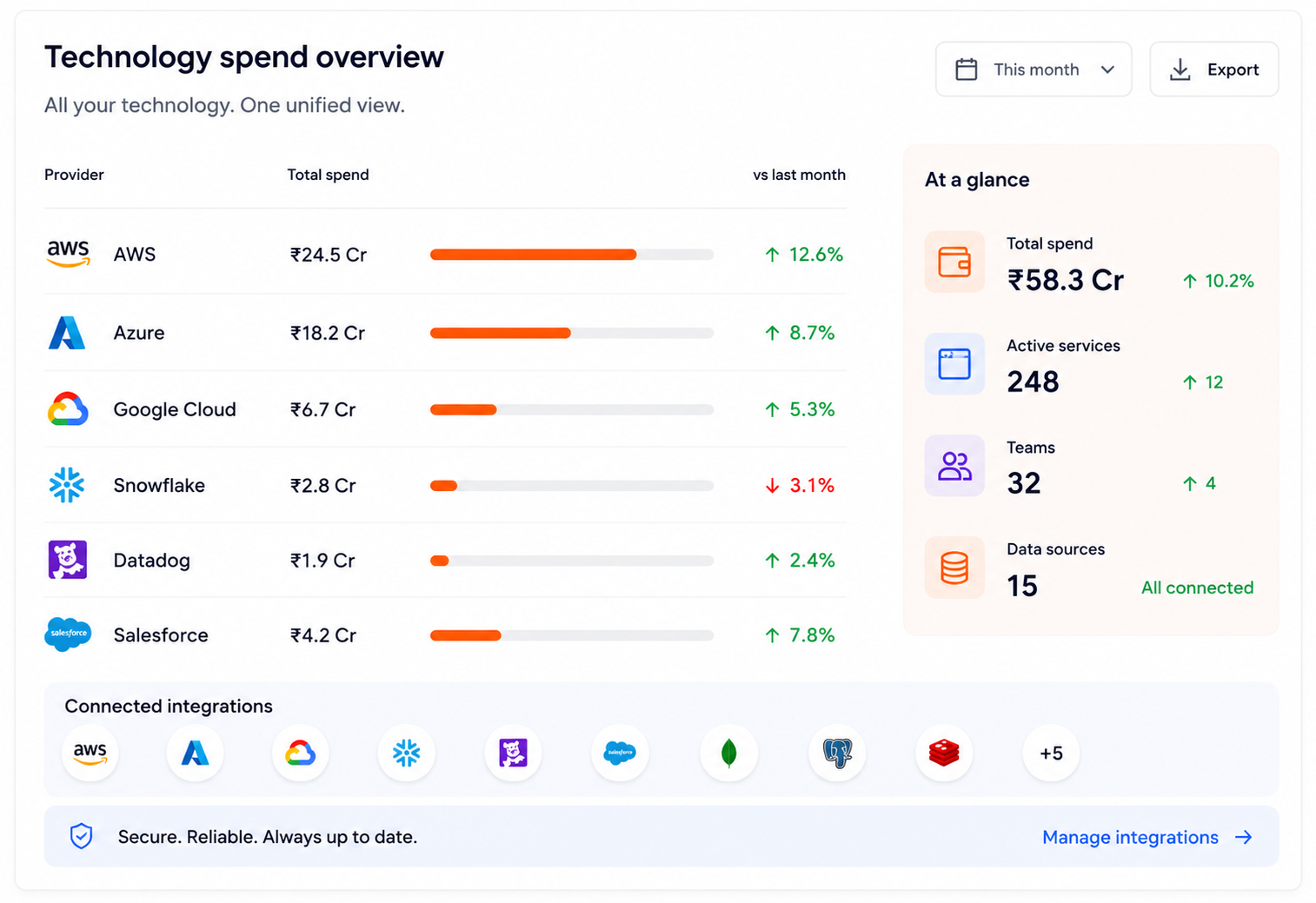Open the This month date dropdown
1316x903 pixels.
(x=1034, y=70)
